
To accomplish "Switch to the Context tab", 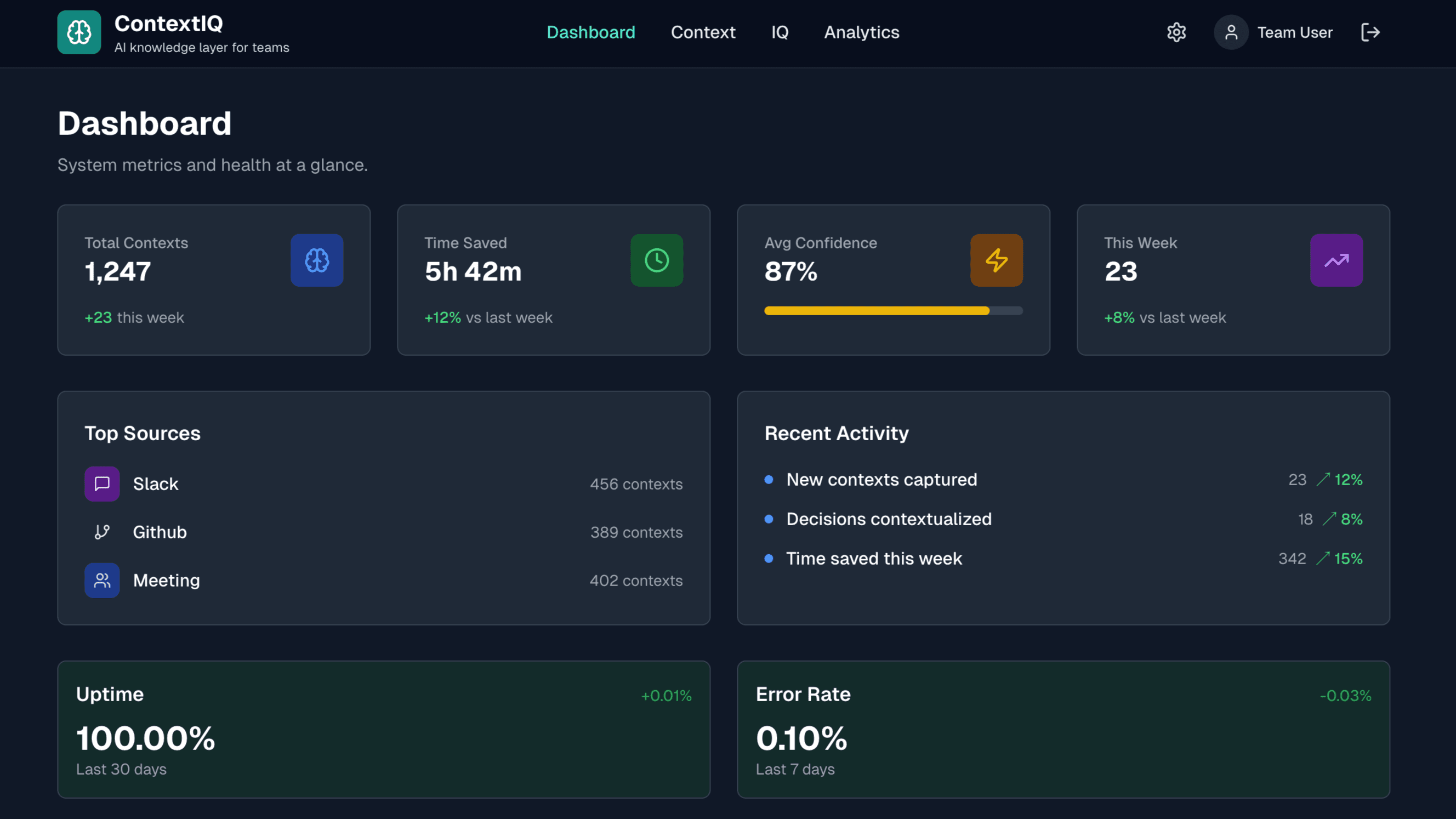I will (x=703, y=32).
